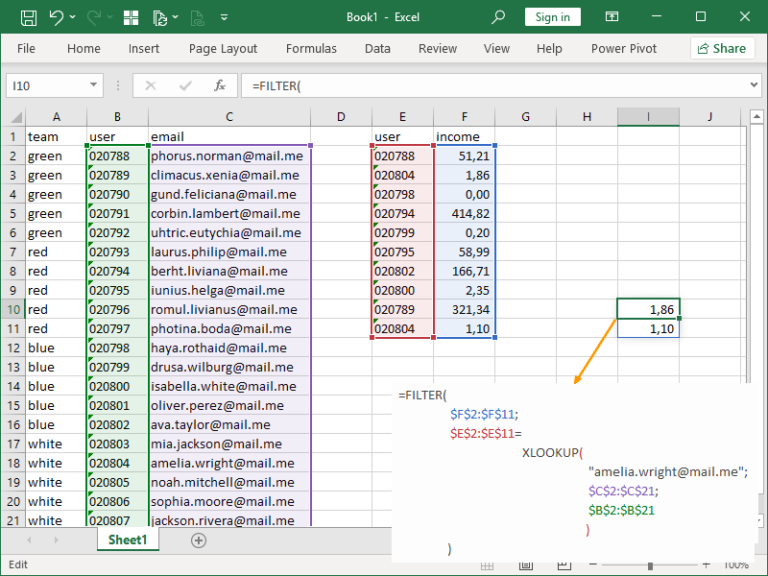Select row 10 header
Viewport: 768px width, 576px height.
13,310
